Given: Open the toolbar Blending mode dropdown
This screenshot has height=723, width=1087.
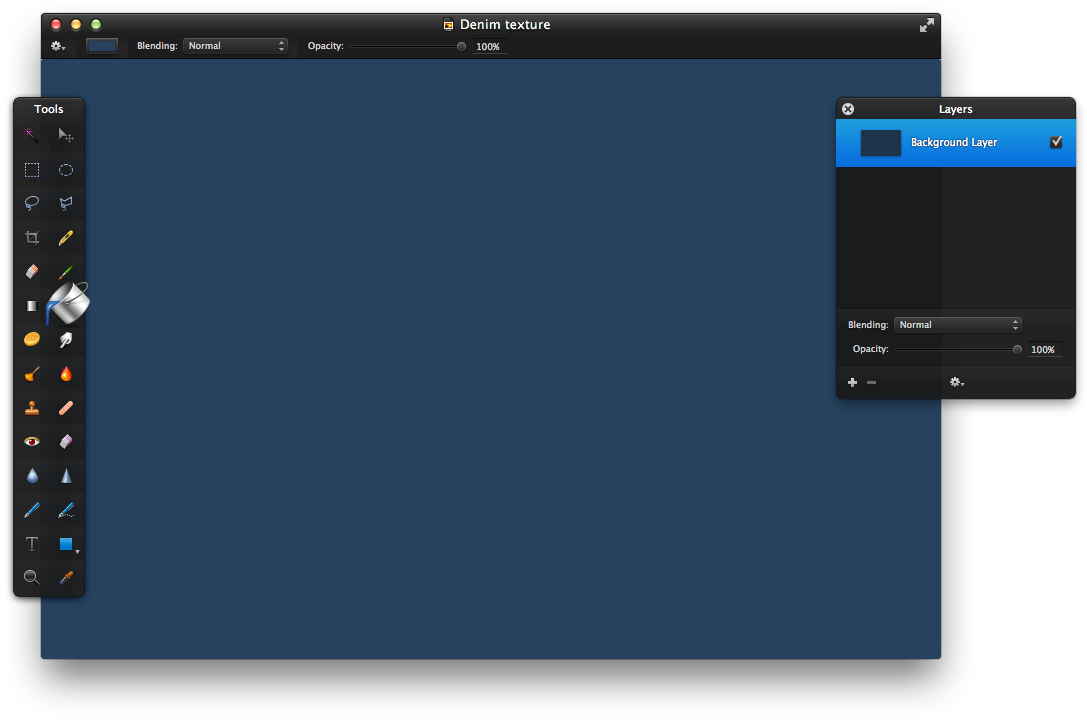Looking at the screenshot, I should pos(235,46).
